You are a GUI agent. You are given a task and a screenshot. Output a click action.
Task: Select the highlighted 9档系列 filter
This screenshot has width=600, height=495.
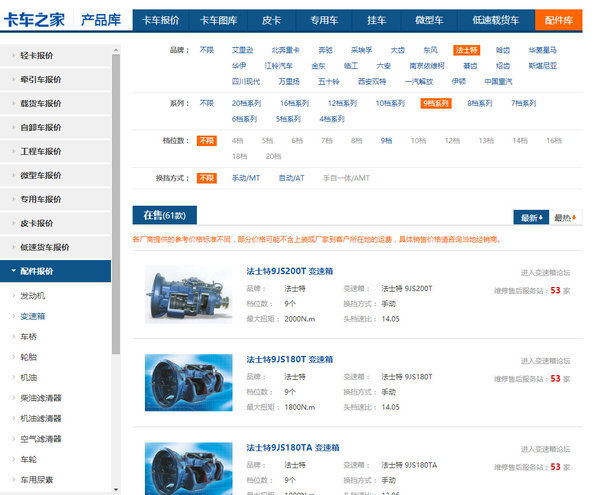point(436,103)
